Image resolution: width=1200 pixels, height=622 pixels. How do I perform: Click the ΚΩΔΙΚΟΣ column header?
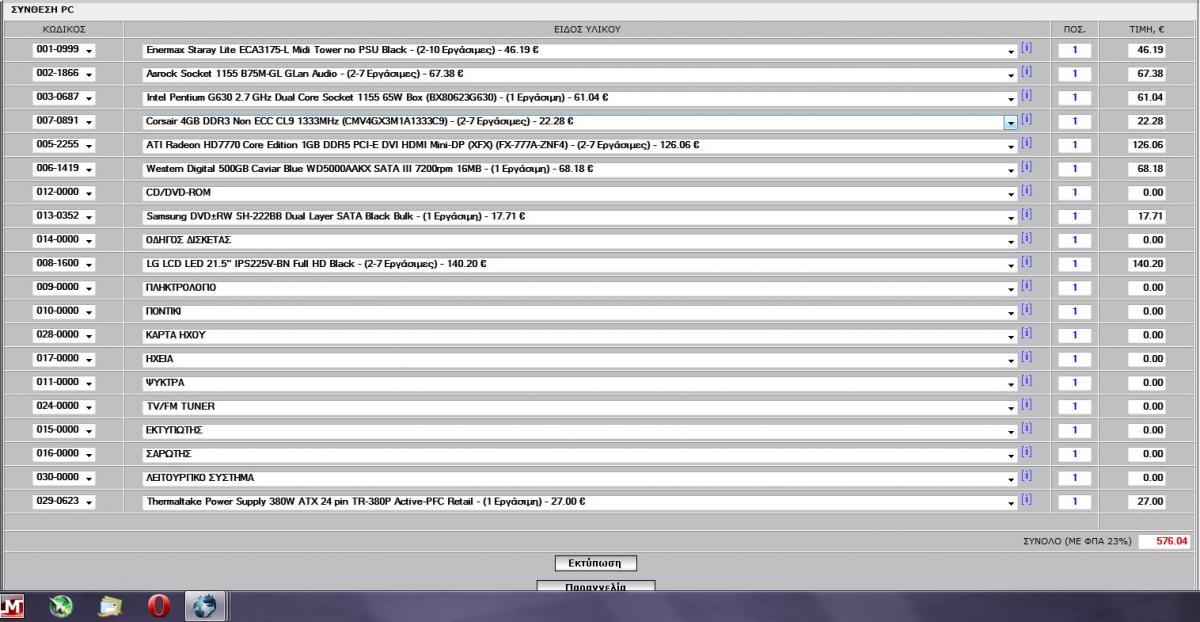(63, 29)
